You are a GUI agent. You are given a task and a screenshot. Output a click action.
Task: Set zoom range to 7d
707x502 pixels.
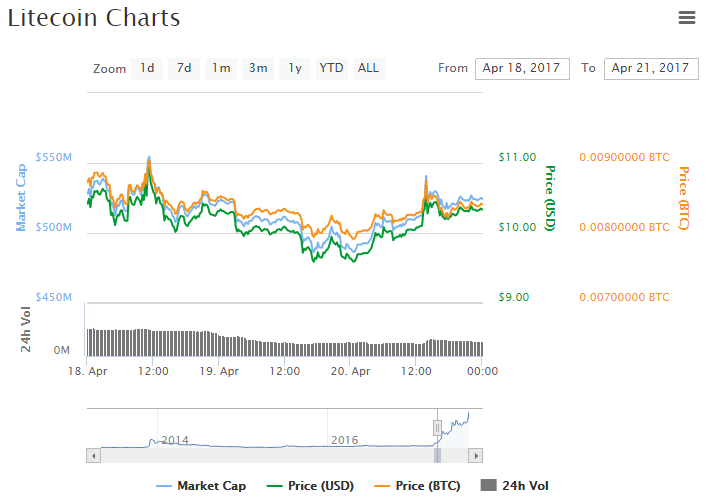[184, 69]
